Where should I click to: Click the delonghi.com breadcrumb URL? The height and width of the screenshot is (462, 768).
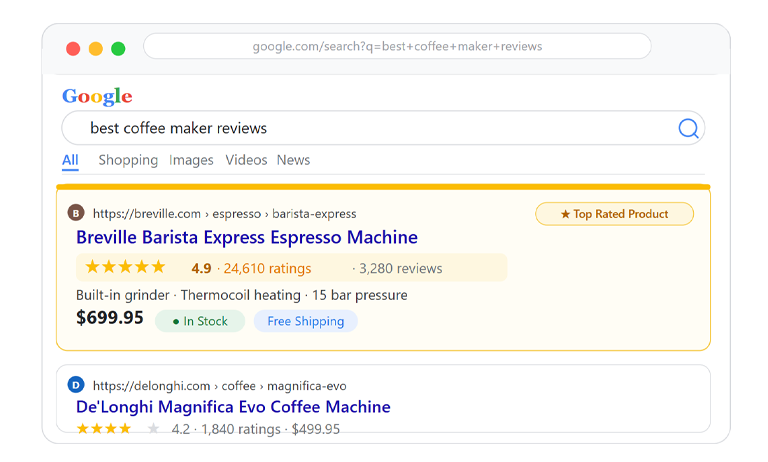point(219,386)
